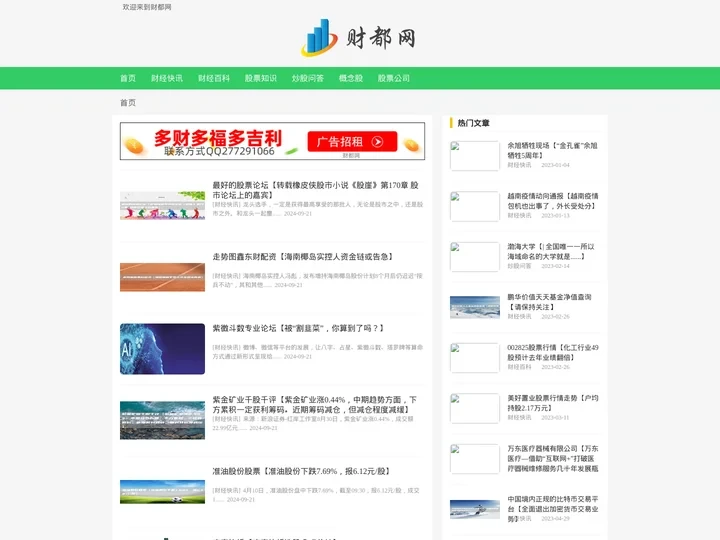
Task: Open snowy mountain thumbnail beside 鹏华价值 article
Action: pos(475,307)
